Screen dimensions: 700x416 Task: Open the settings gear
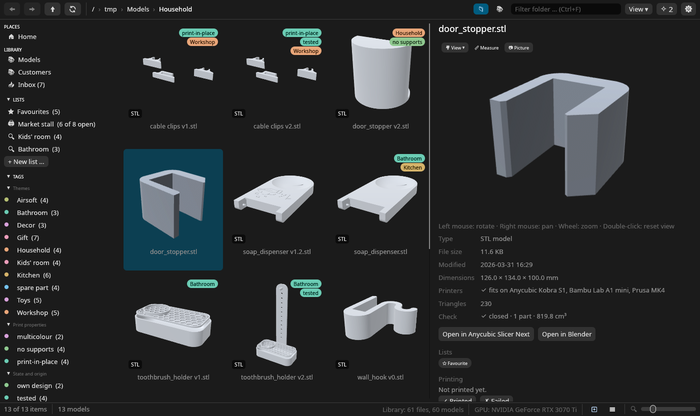pyautogui.click(x=688, y=9)
